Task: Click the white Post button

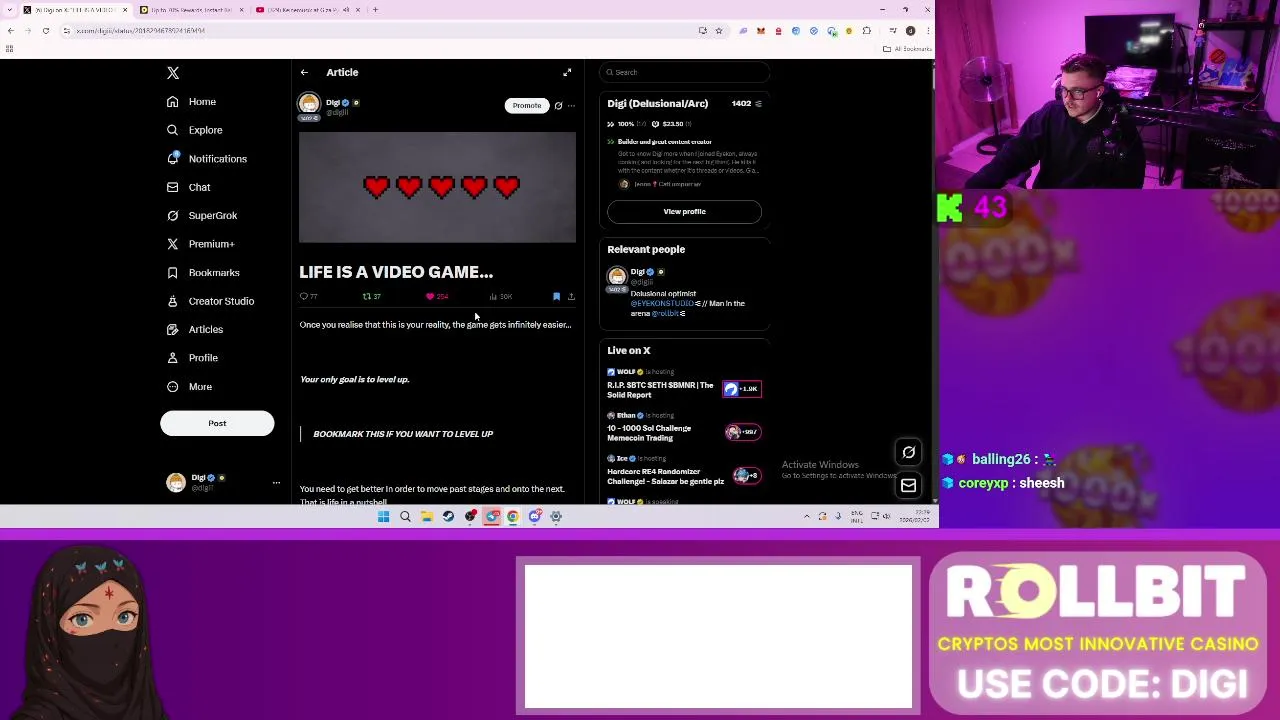Action: (x=217, y=423)
